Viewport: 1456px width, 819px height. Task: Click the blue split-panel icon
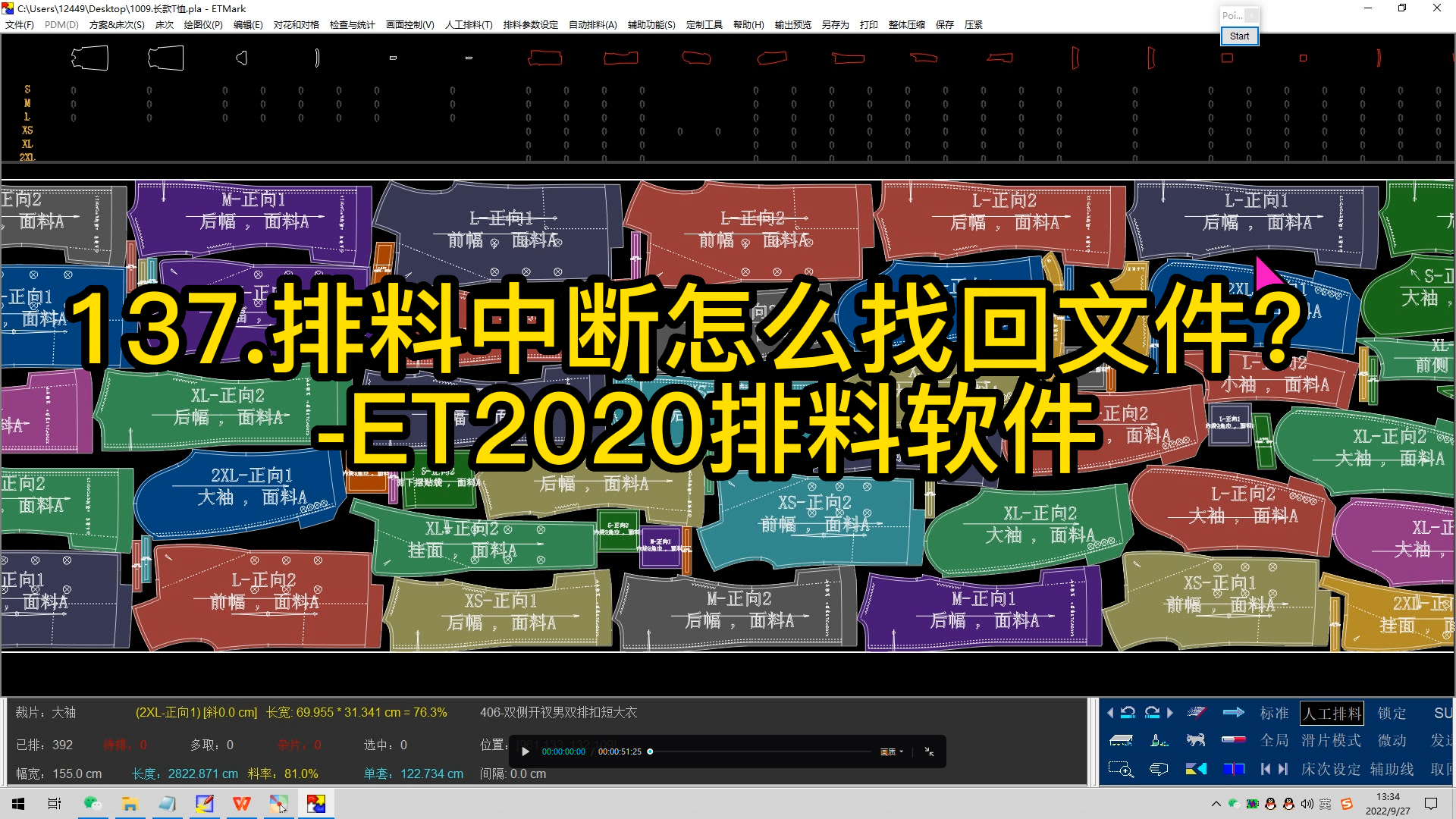(1234, 769)
